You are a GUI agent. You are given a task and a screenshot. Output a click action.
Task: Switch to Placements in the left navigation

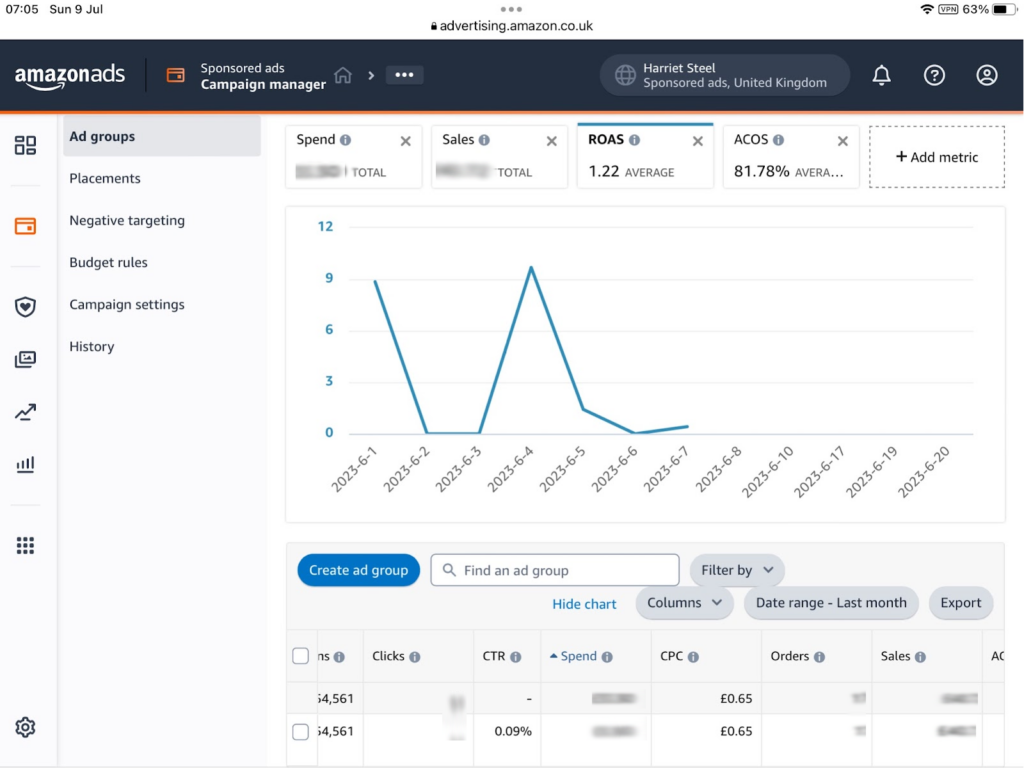click(105, 178)
